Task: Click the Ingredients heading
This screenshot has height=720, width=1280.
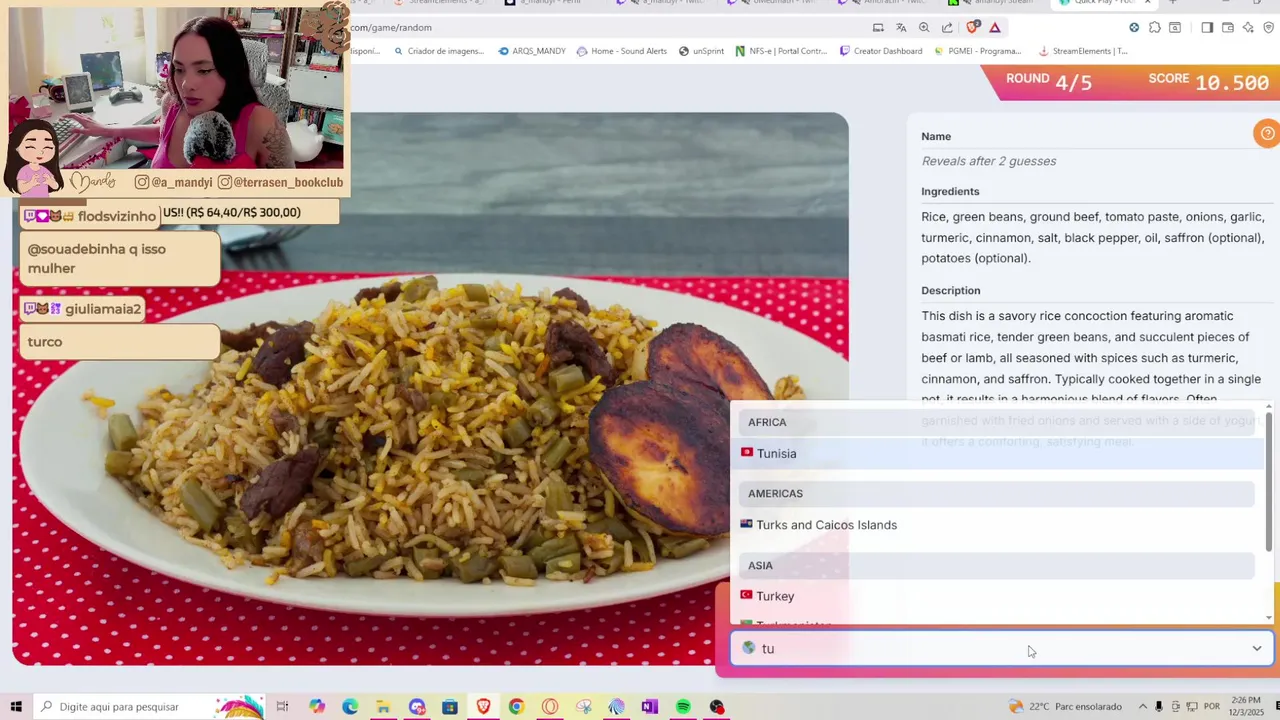Action: (950, 191)
